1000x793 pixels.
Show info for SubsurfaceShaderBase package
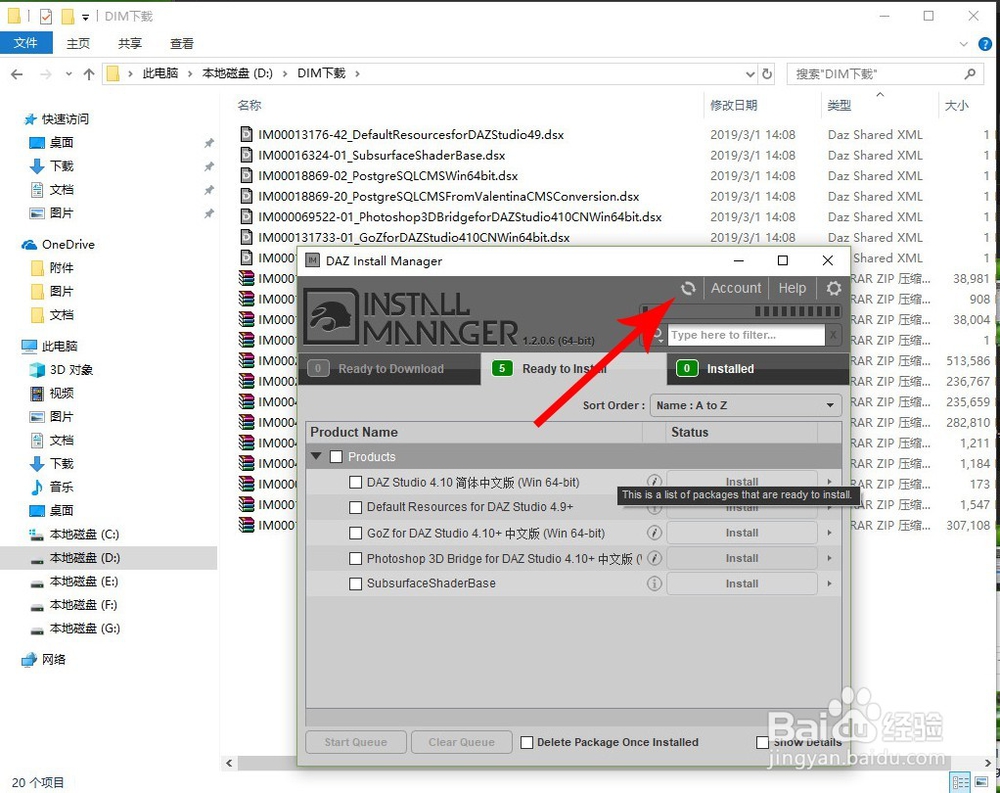[654, 583]
